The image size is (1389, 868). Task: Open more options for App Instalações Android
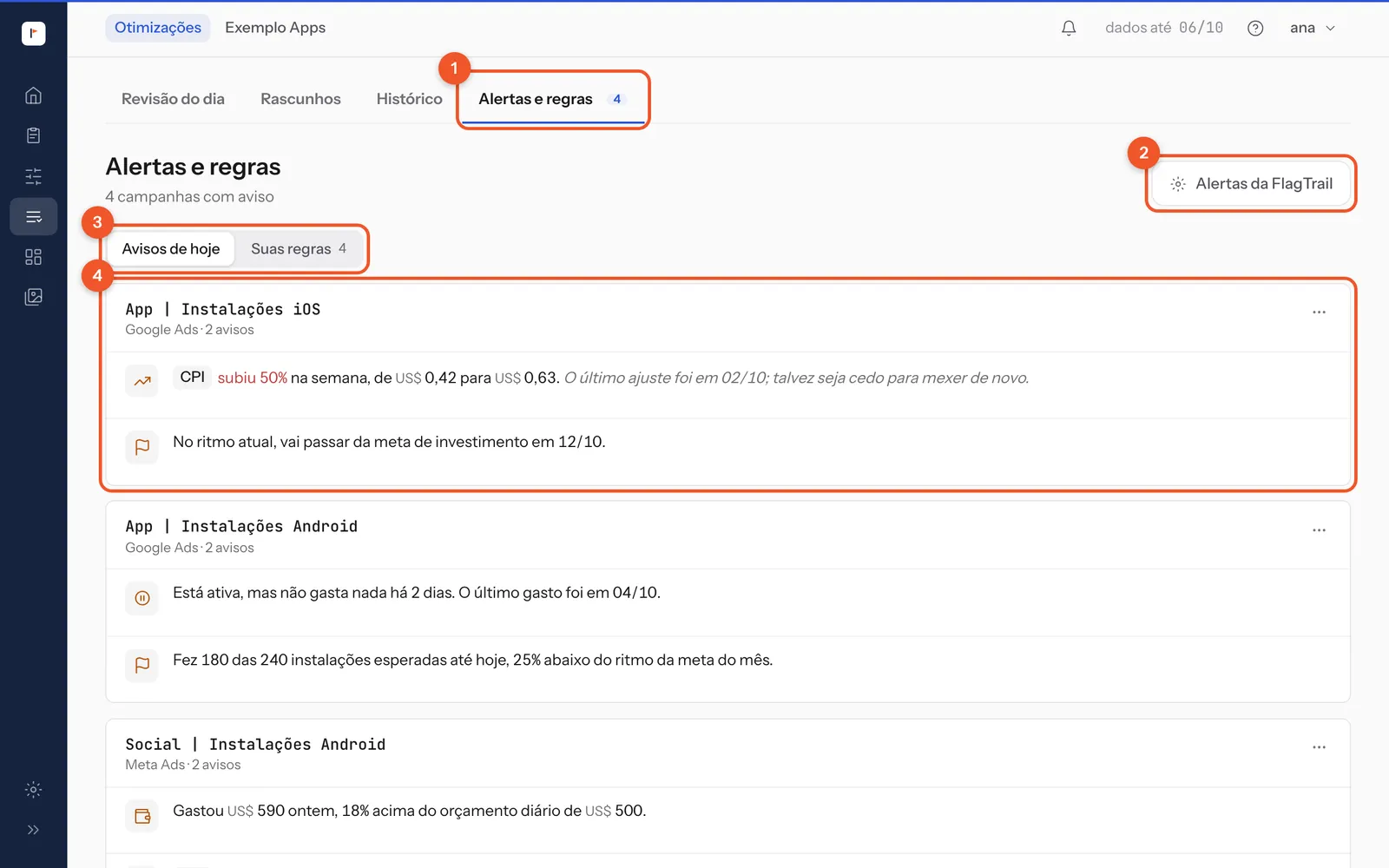1319,530
